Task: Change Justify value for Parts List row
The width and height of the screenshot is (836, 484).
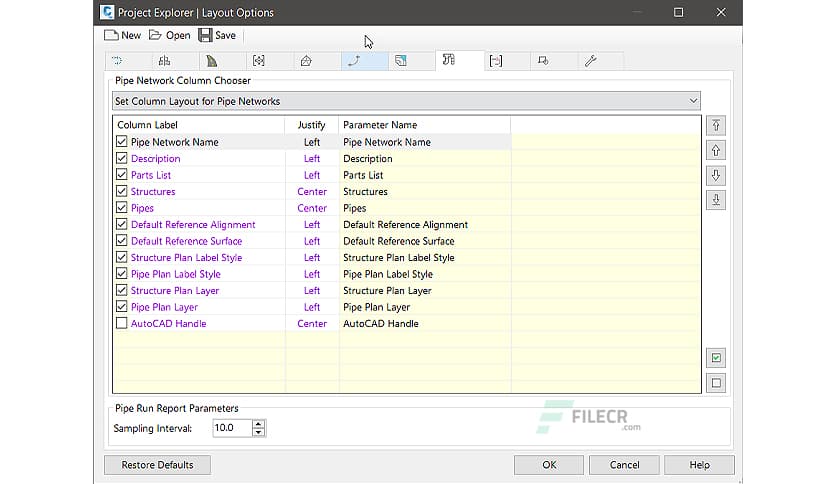Action: pos(312,175)
